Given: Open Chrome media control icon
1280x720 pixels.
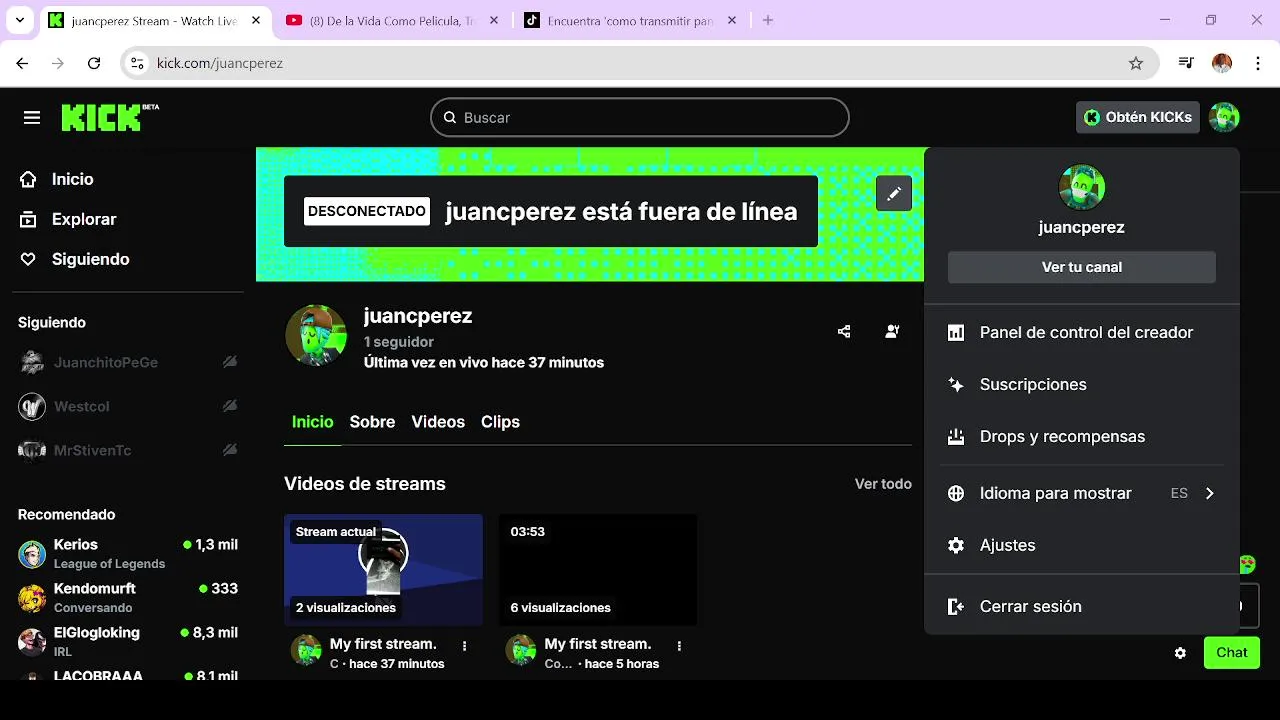Looking at the screenshot, I should [x=1186, y=63].
